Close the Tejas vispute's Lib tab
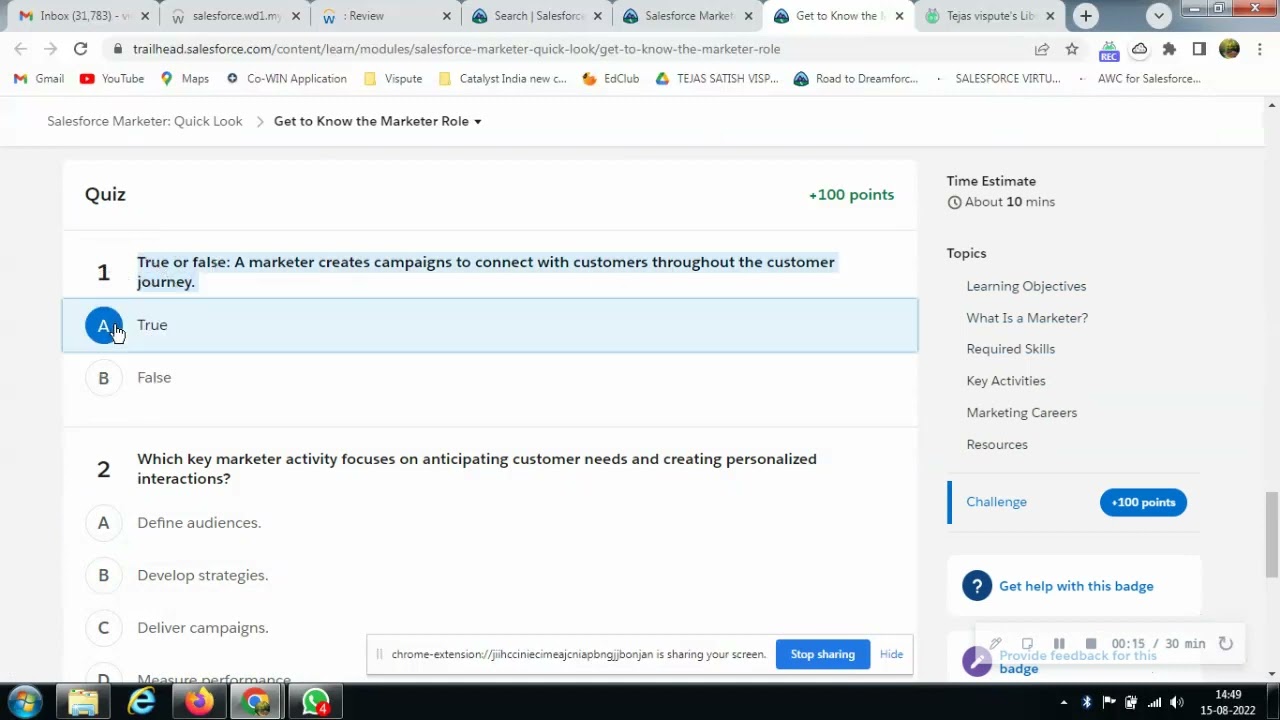Screen dimensions: 1280x720 1051,16
